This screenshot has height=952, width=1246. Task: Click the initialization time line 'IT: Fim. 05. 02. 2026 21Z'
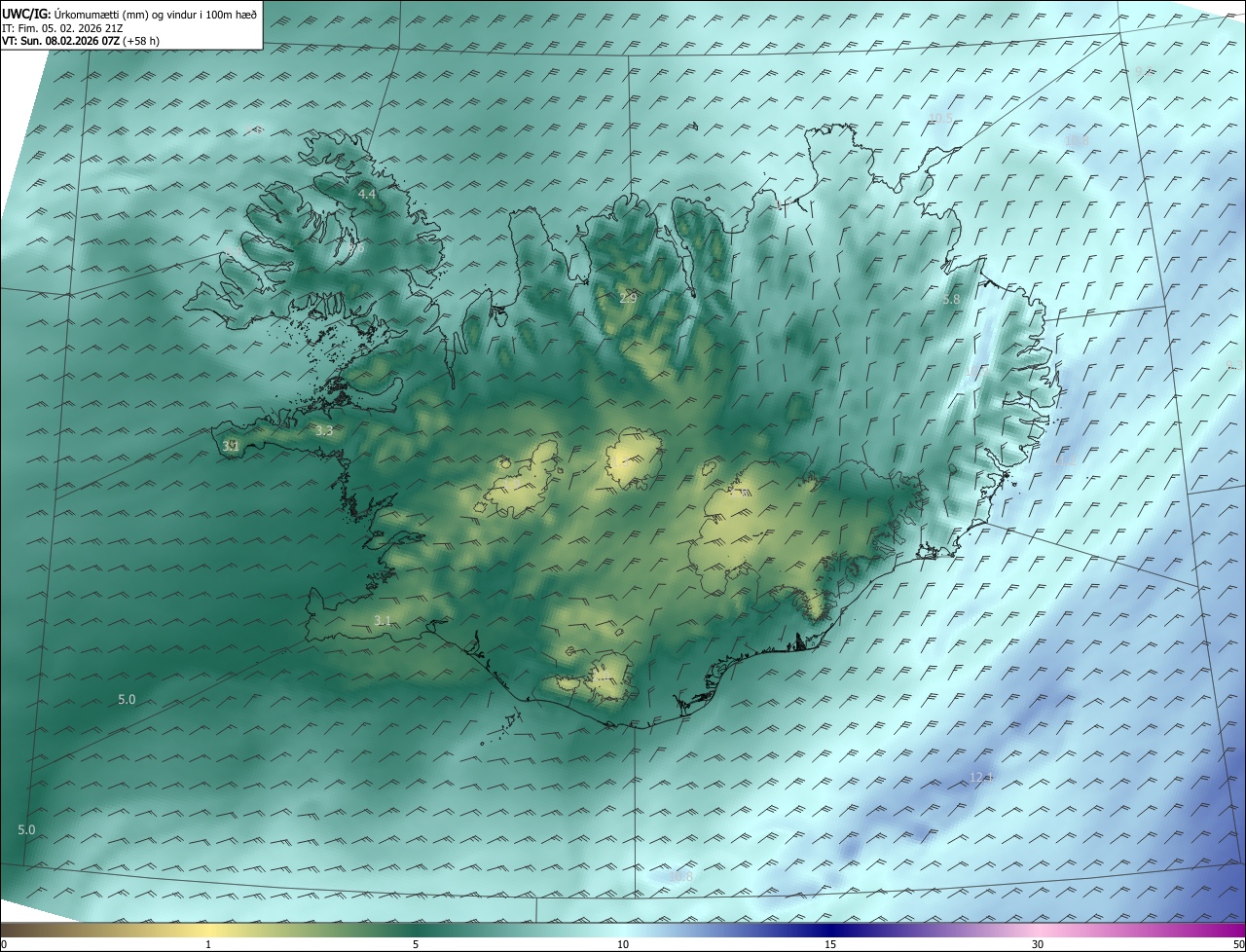click(x=62, y=28)
